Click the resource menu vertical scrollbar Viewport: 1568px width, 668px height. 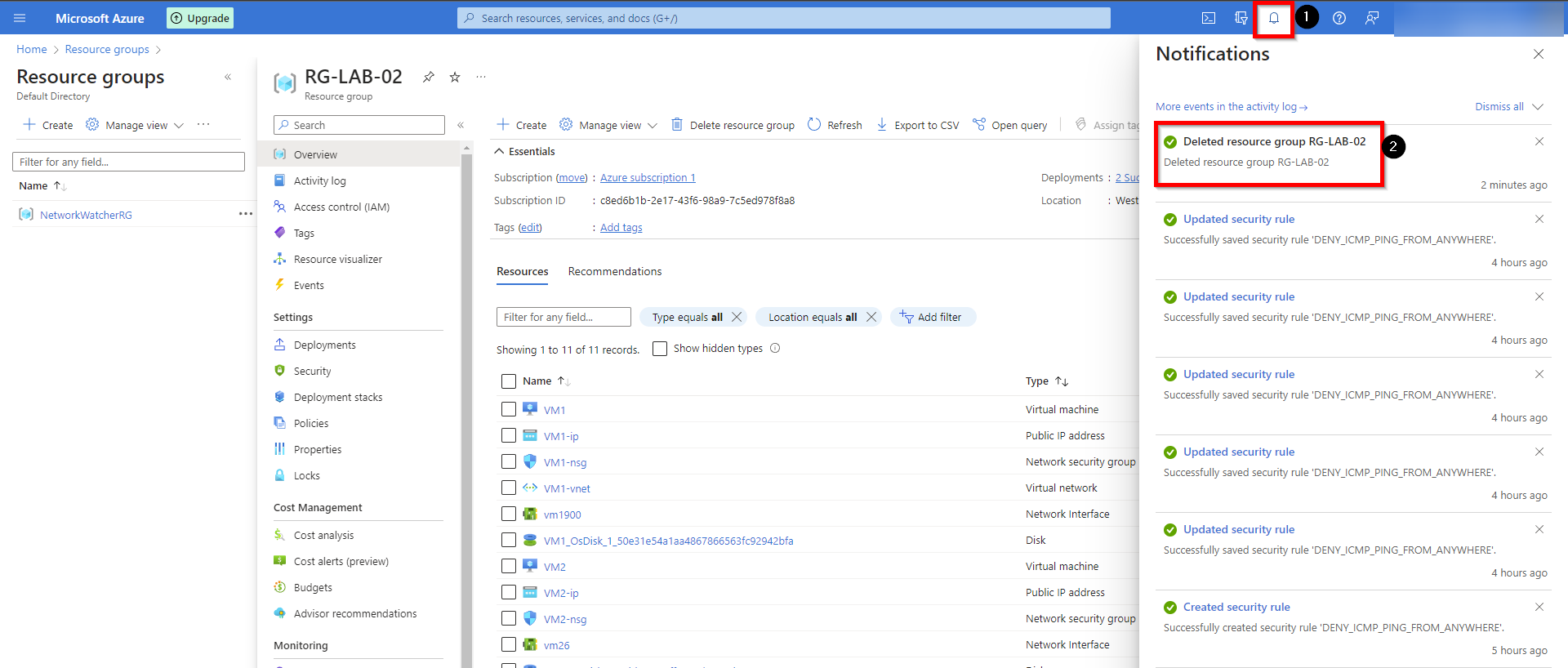tap(467, 408)
